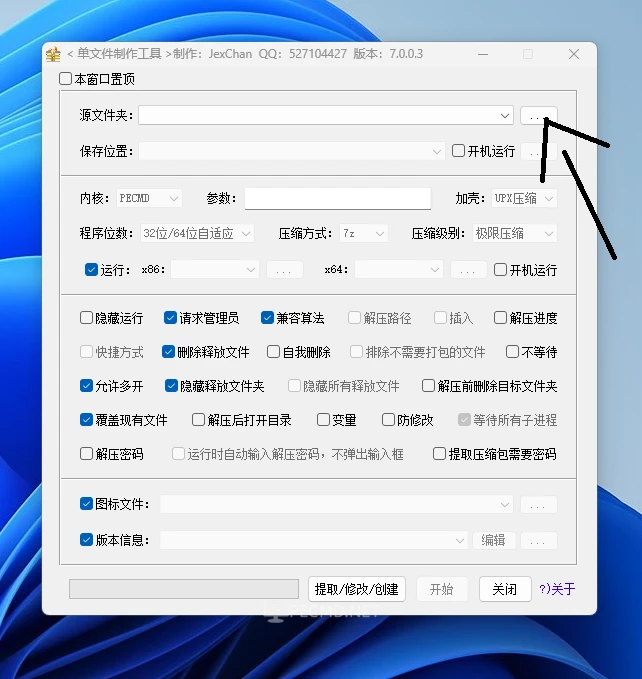This screenshot has height=679, width=642.
Task: Expand the 版本信息 dropdown
Action: click(459, 540)
